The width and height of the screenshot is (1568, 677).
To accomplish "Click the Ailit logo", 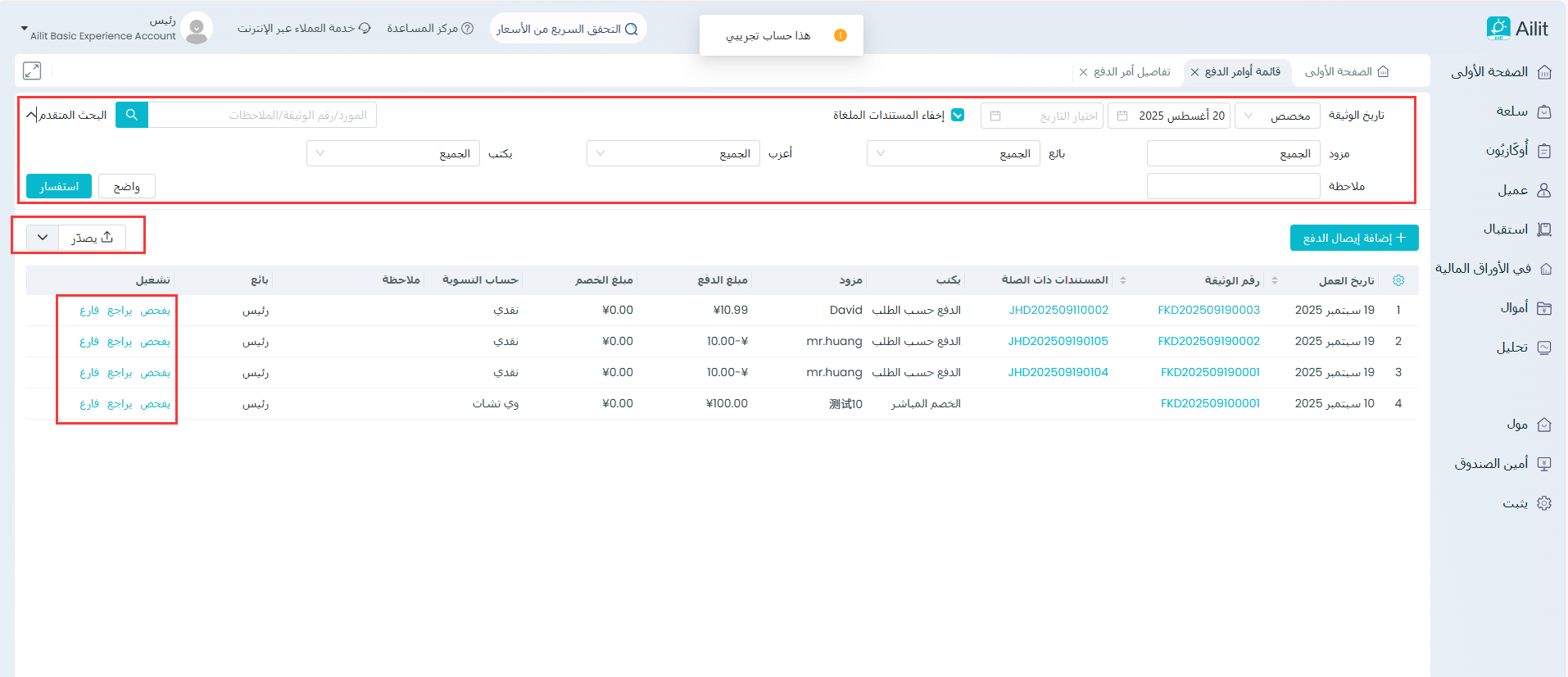I will 1517,29.
